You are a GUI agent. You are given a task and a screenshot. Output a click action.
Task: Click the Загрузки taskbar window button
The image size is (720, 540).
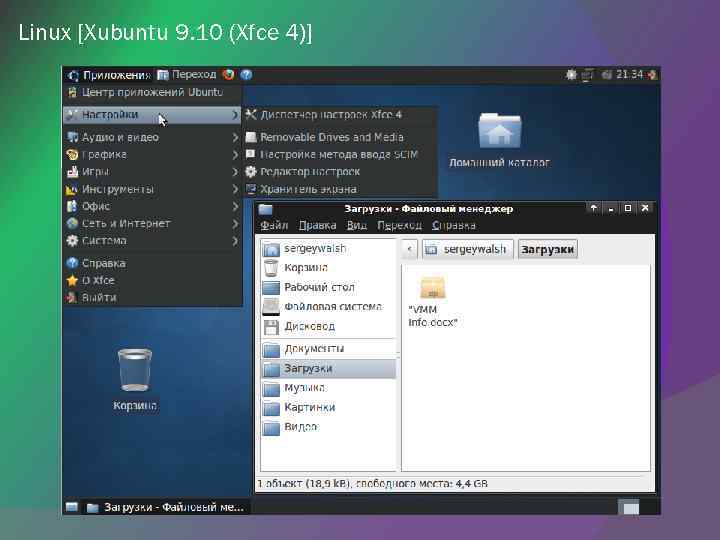[x=165, y=507]
